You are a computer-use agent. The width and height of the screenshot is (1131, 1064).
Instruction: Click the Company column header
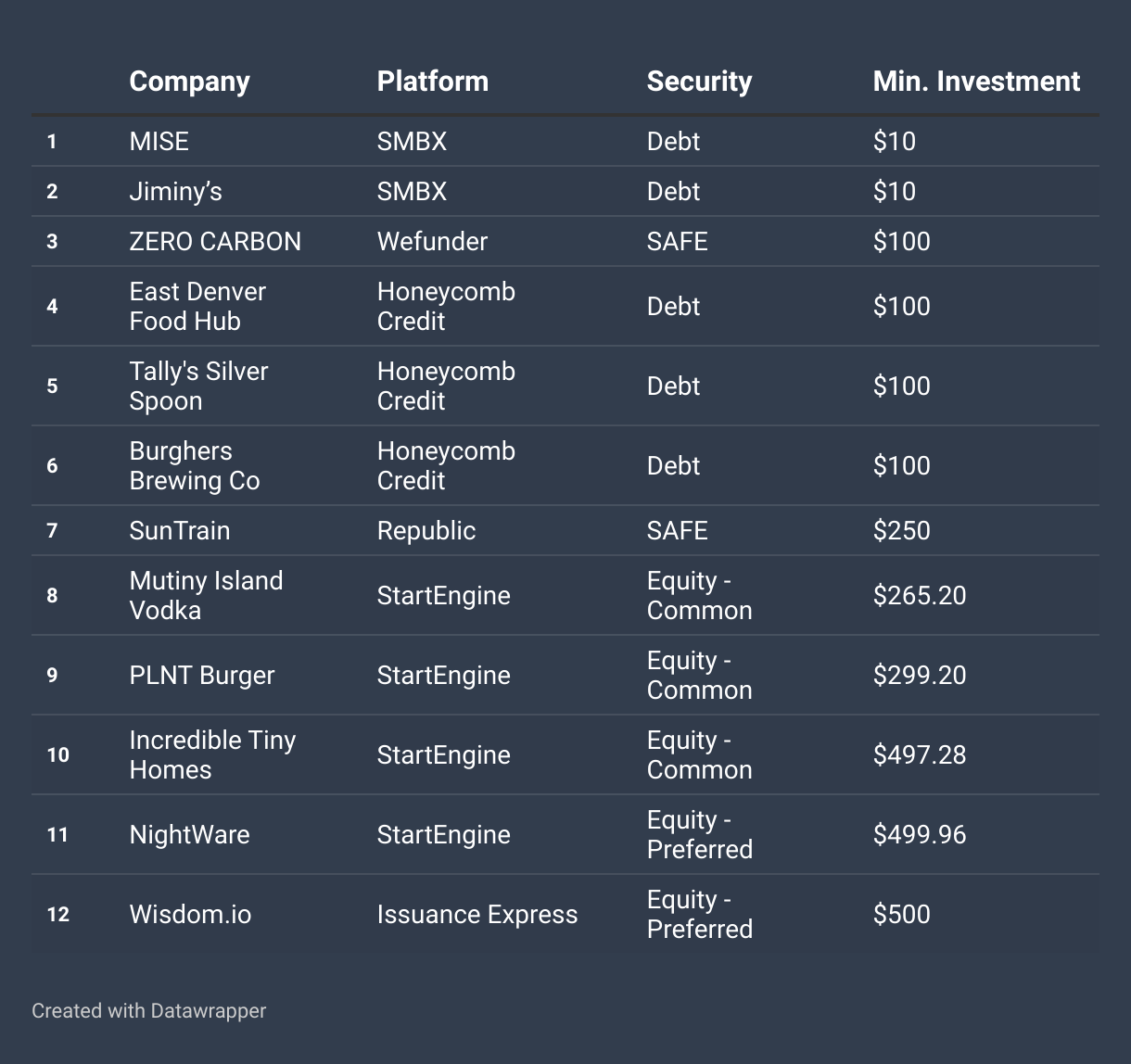coord(189,82)
